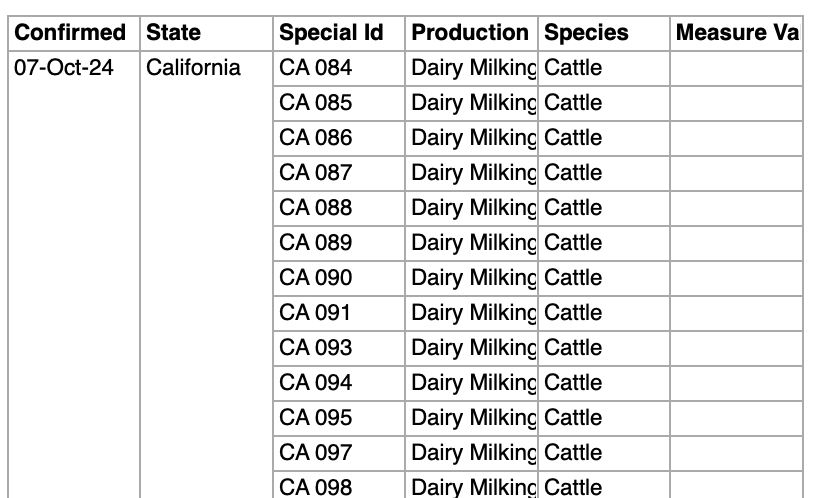Screen dimensions: 826x498
Task: Select the CA 086 cell
Action: 316,138
